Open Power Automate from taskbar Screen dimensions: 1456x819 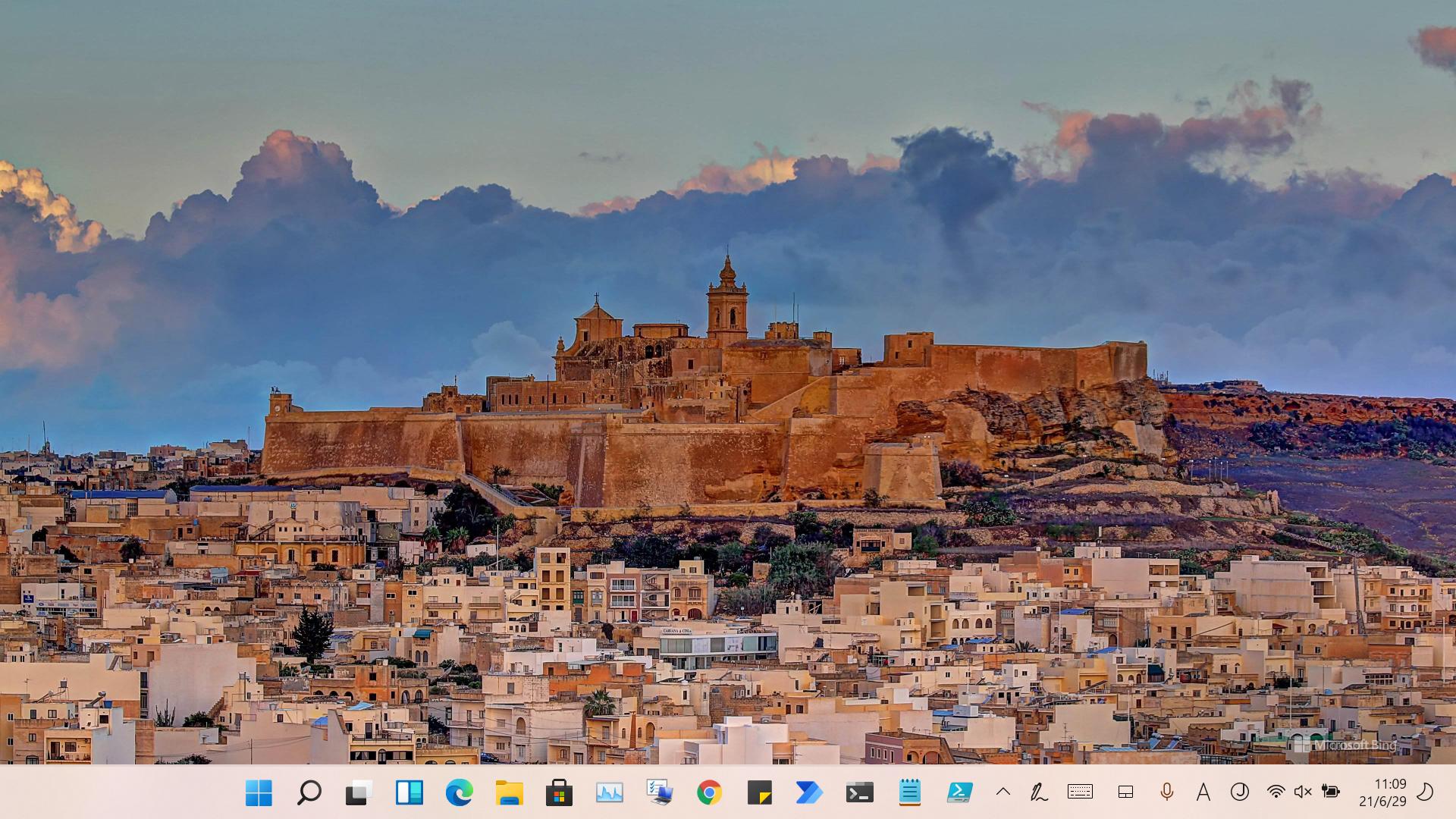(809, 792)
